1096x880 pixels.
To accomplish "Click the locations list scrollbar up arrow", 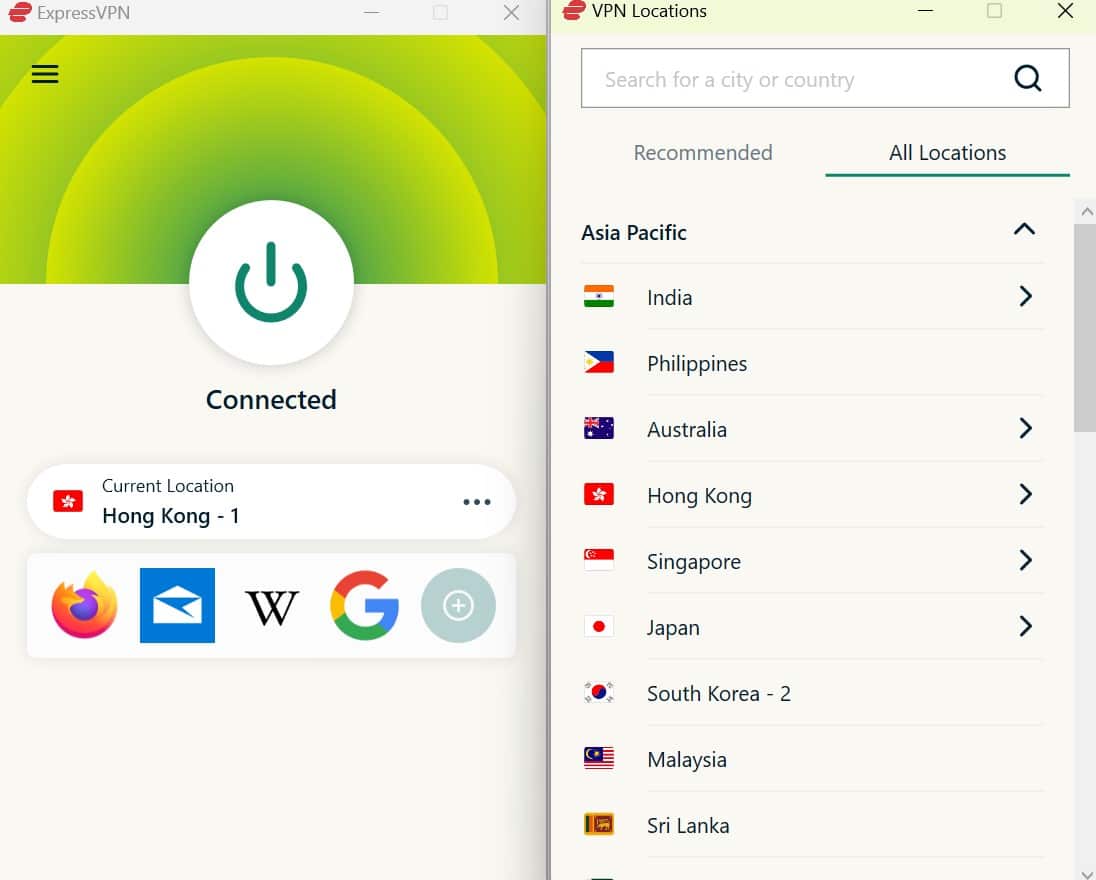I will (x=1086, y=211).
